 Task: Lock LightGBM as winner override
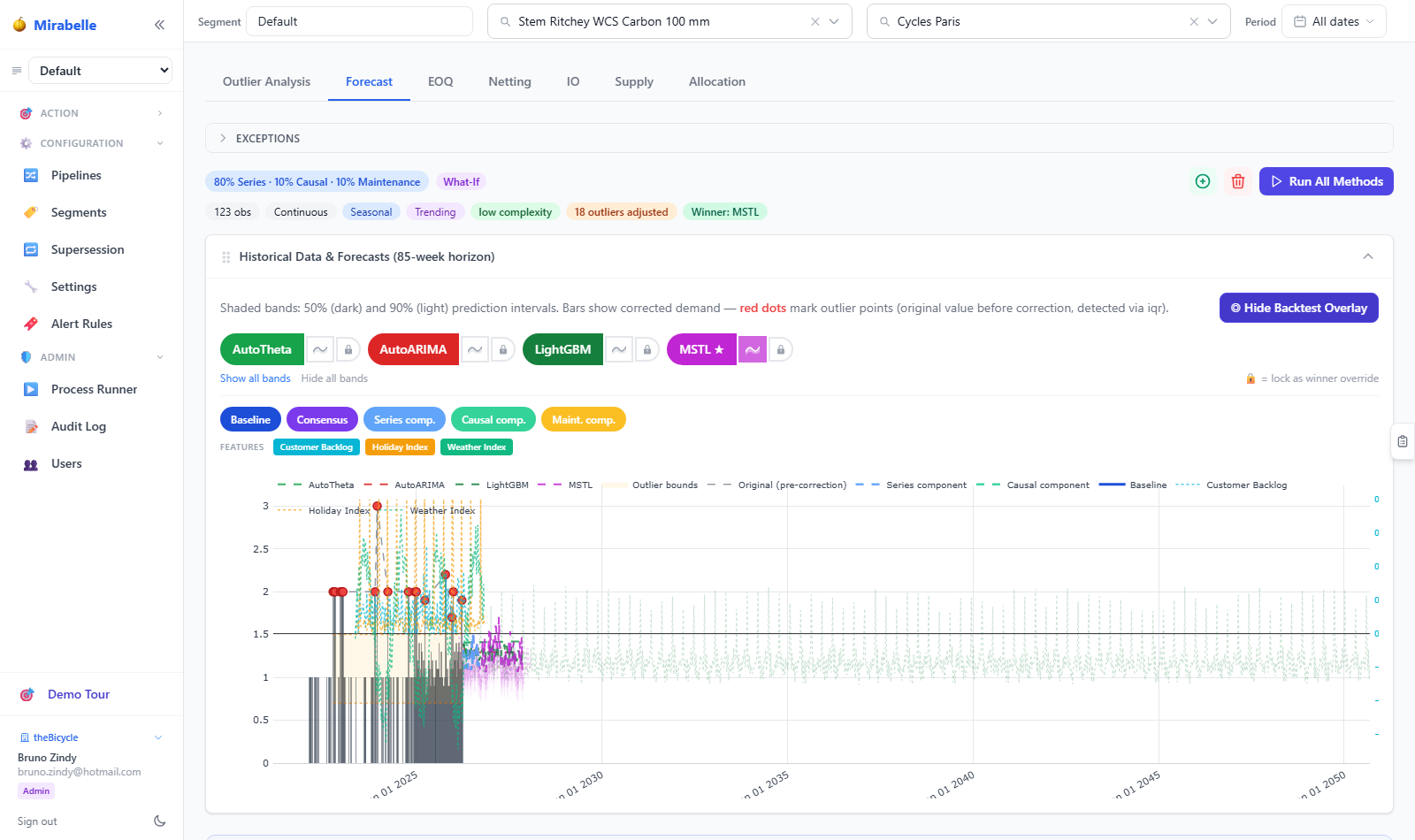click(x=647, y=349)
